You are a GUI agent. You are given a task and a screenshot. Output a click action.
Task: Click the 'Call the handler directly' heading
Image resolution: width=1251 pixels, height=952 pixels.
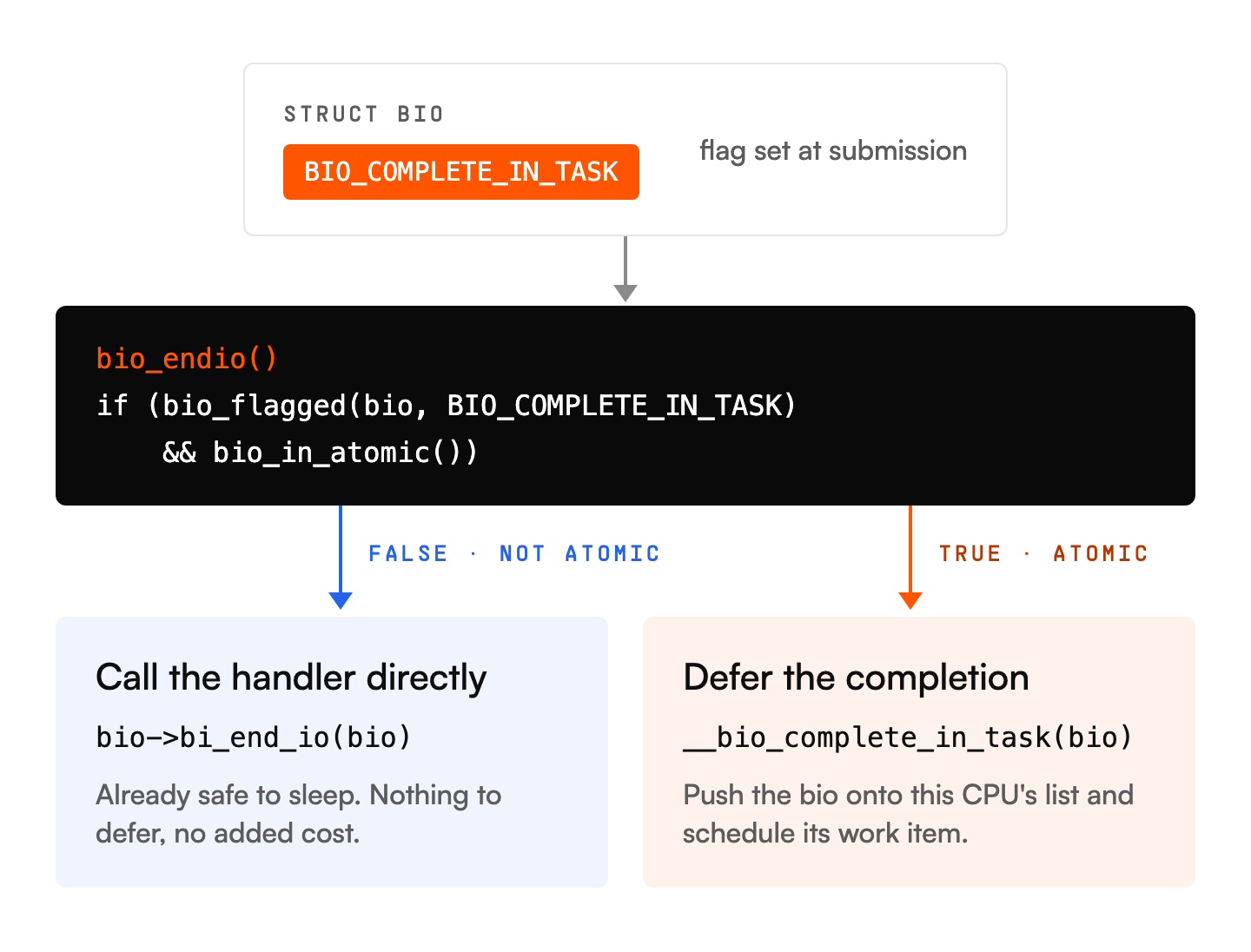[x=291, y=678]
